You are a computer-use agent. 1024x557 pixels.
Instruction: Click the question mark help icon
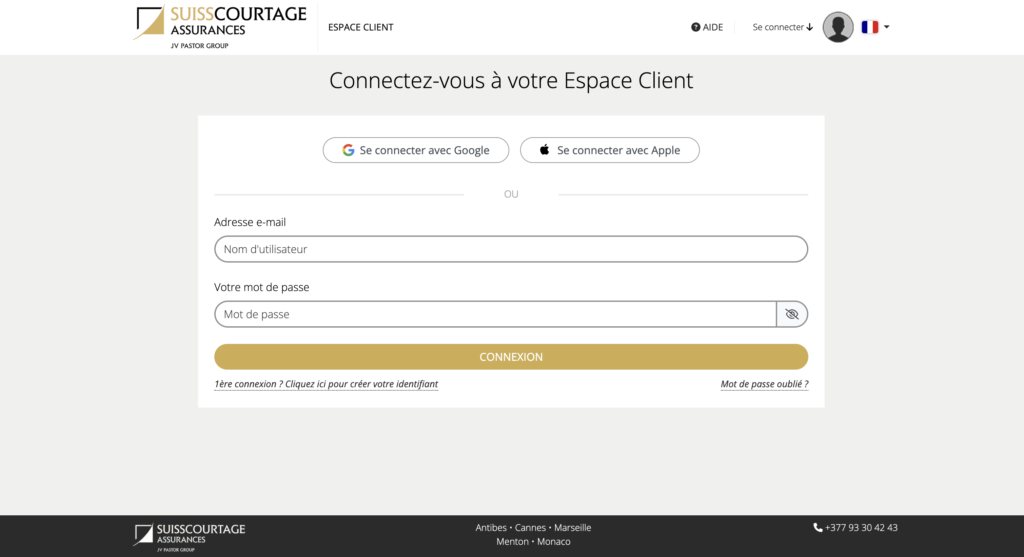(696, 28)
